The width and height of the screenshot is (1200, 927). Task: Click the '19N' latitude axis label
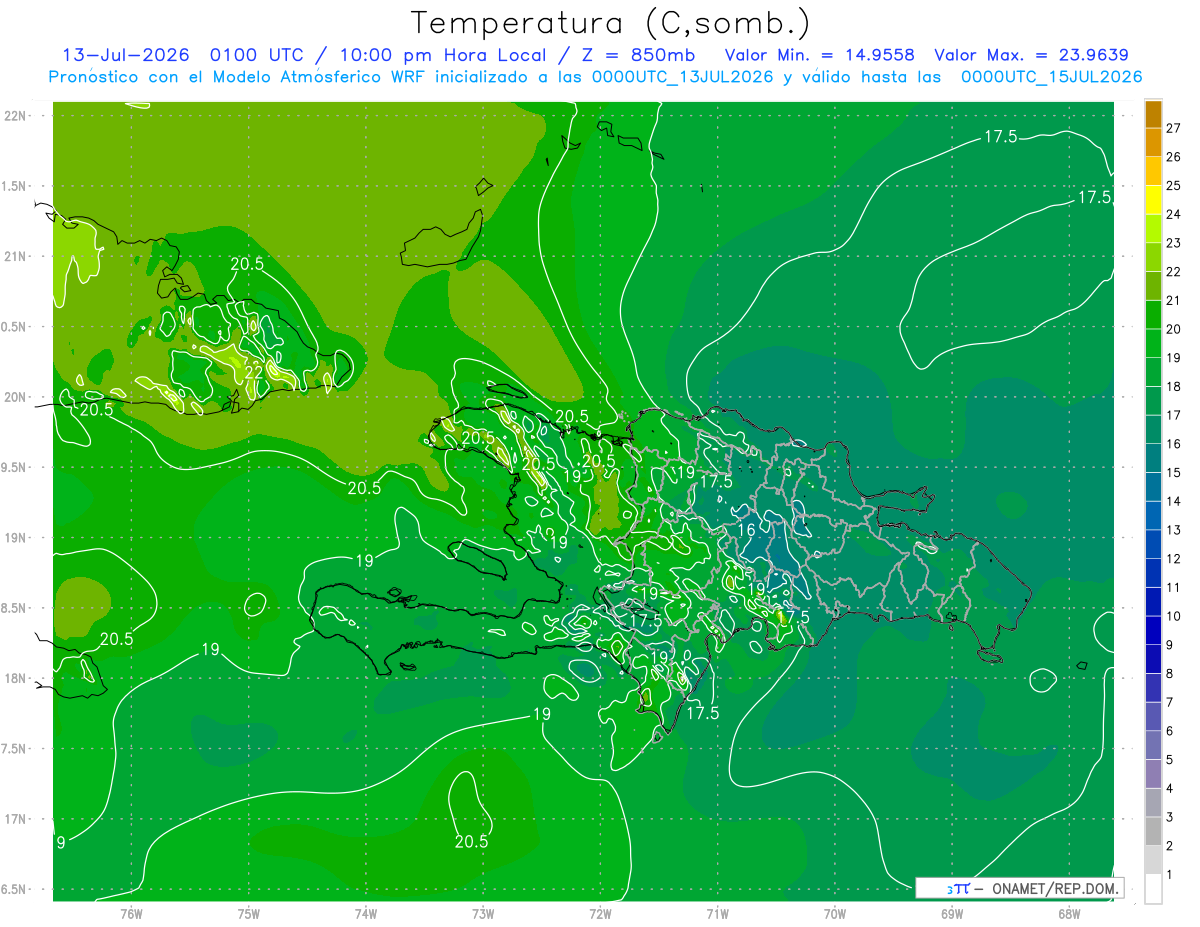(x=16, y=537)
